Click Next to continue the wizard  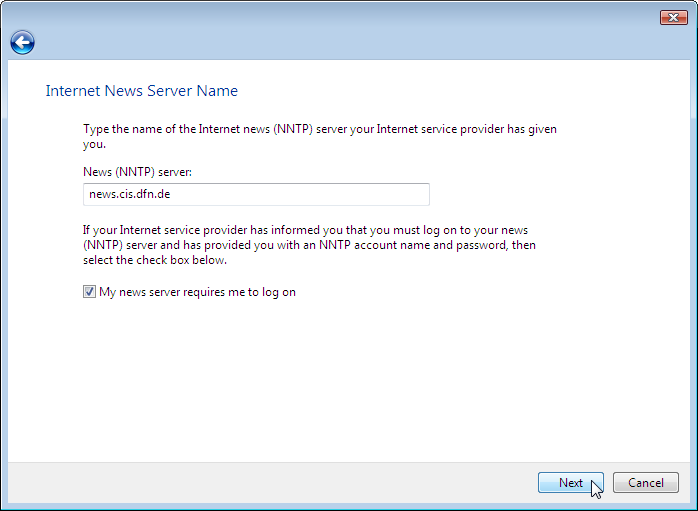click(x=571, y=483)
